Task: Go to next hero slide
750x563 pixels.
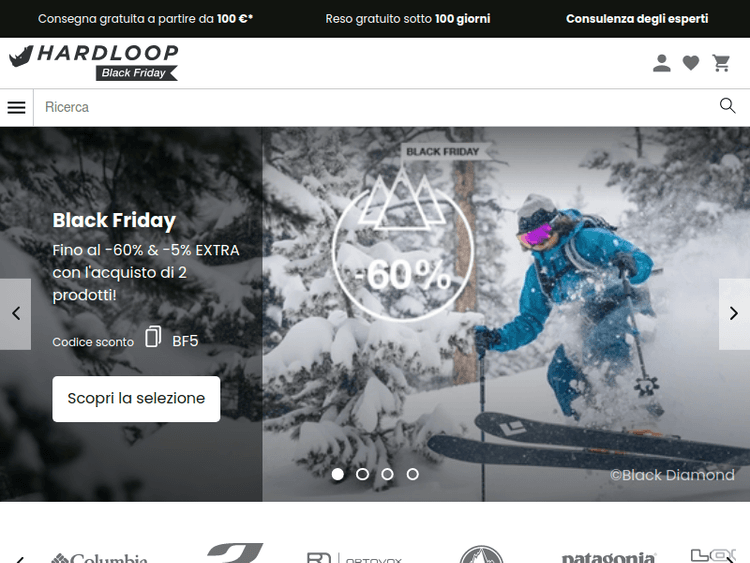Action: [734, 314]
